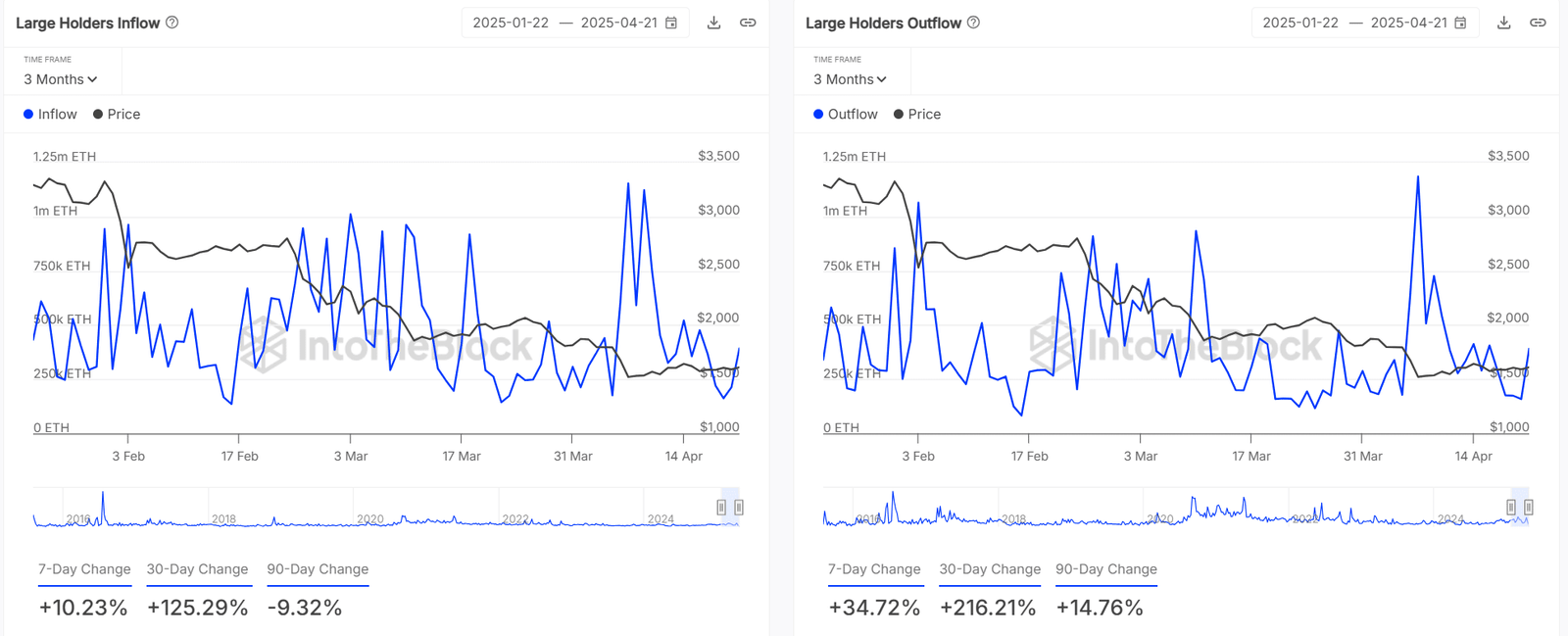
Task: Expand the Outflow 3 Months time frame dropdown
Action: click(x=850, y=79)
